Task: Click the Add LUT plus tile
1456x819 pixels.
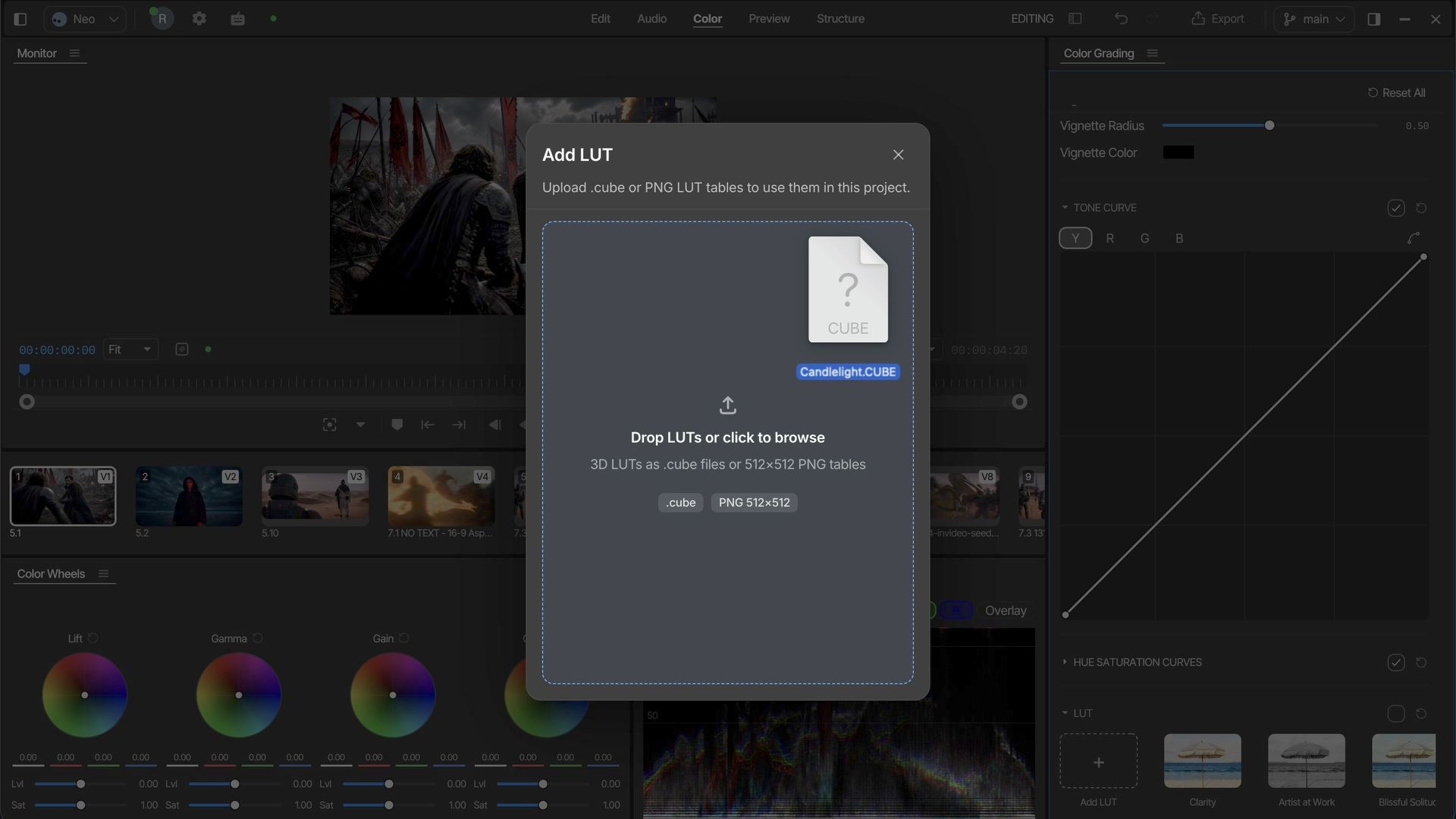Action: pyautogui.click(x=1098, y=761)
